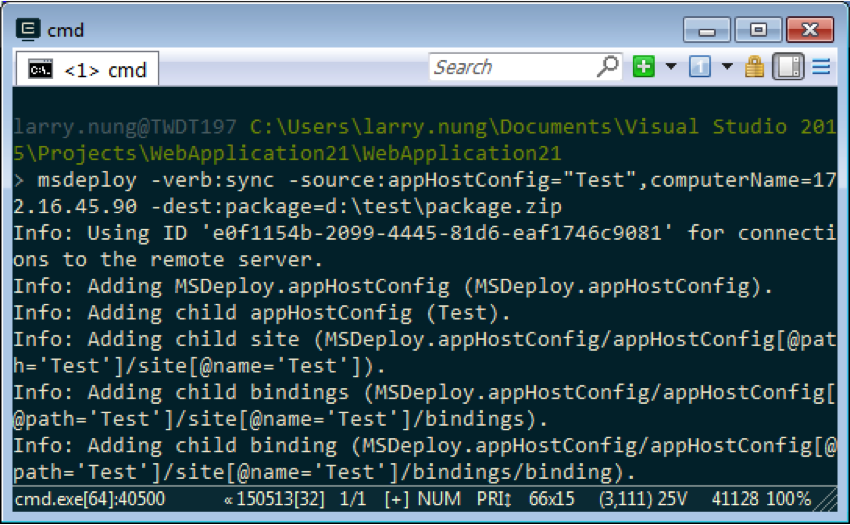850x525 pixels.
Task: Toggle the NUM lock status indicator
Action: click(439, 499)
